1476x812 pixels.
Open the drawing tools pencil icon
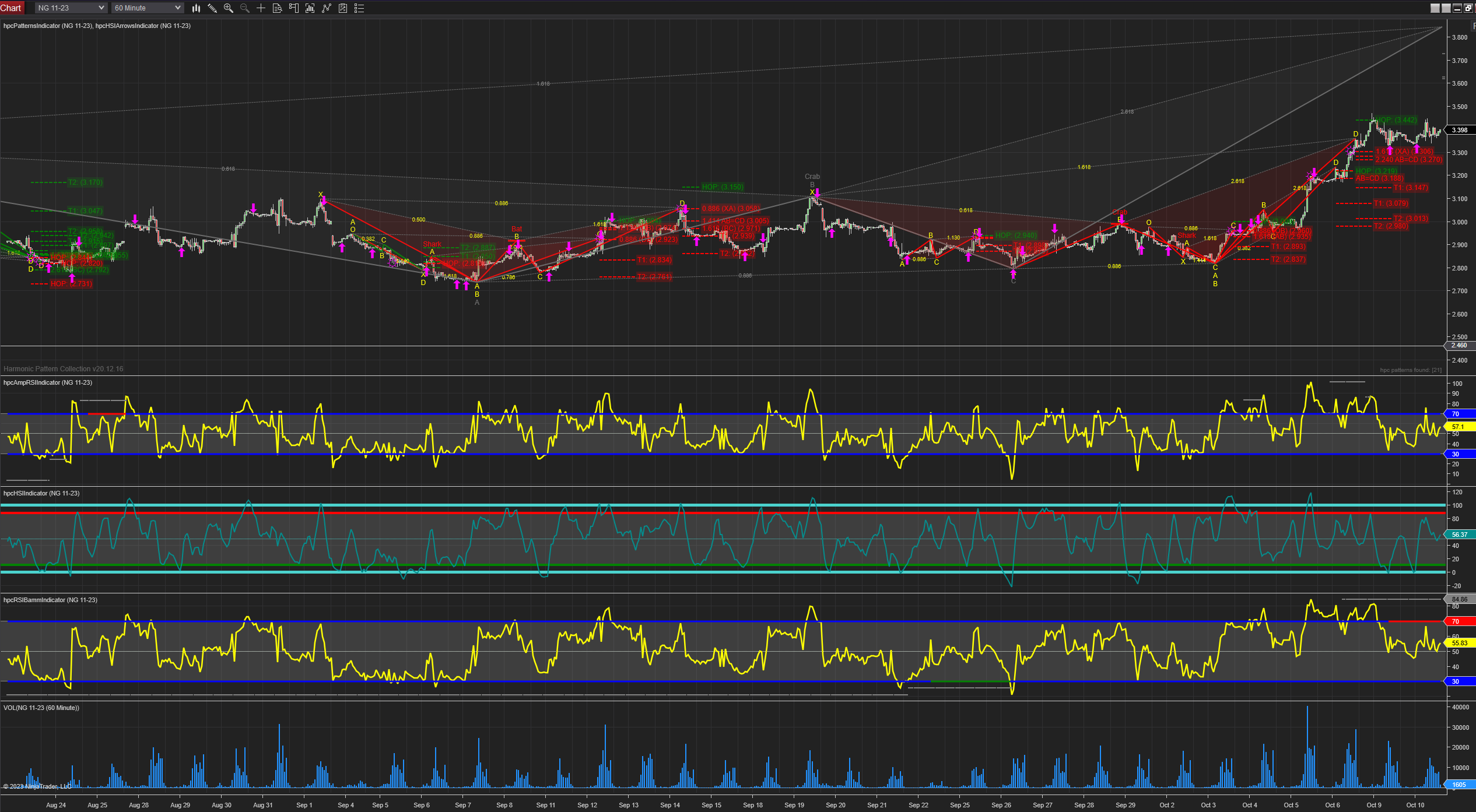point(212,8)
